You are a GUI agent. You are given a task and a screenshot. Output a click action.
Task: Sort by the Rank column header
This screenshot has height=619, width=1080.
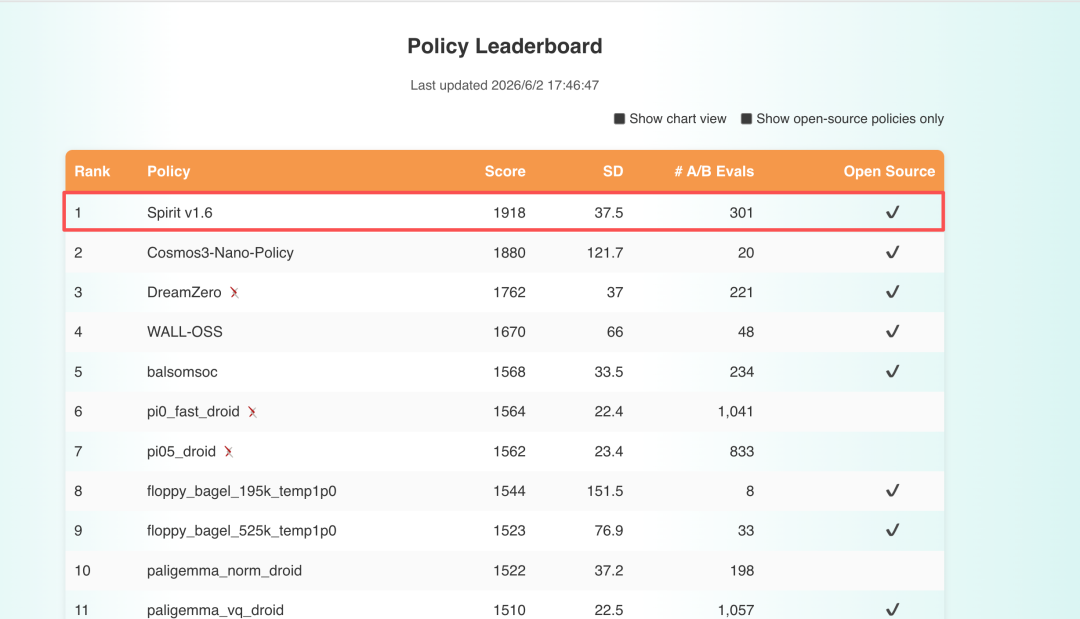click(x=92, y=171)
